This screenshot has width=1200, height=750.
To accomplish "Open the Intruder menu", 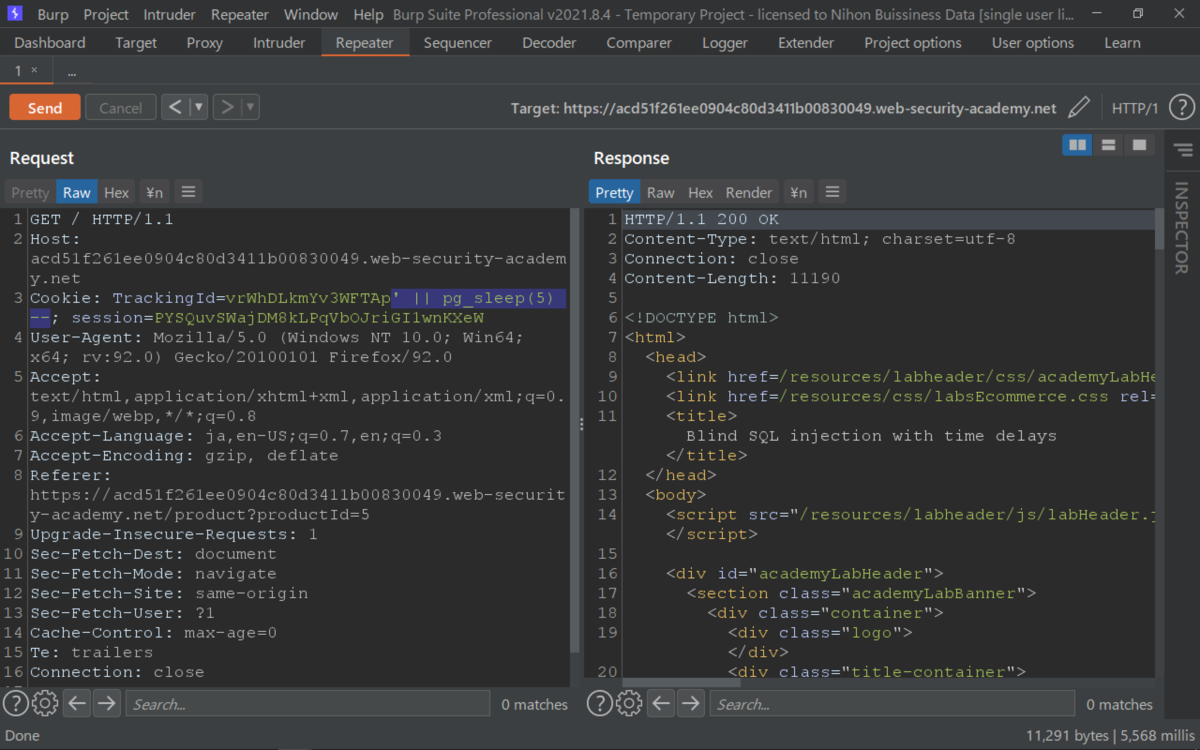I will point(170,15).
